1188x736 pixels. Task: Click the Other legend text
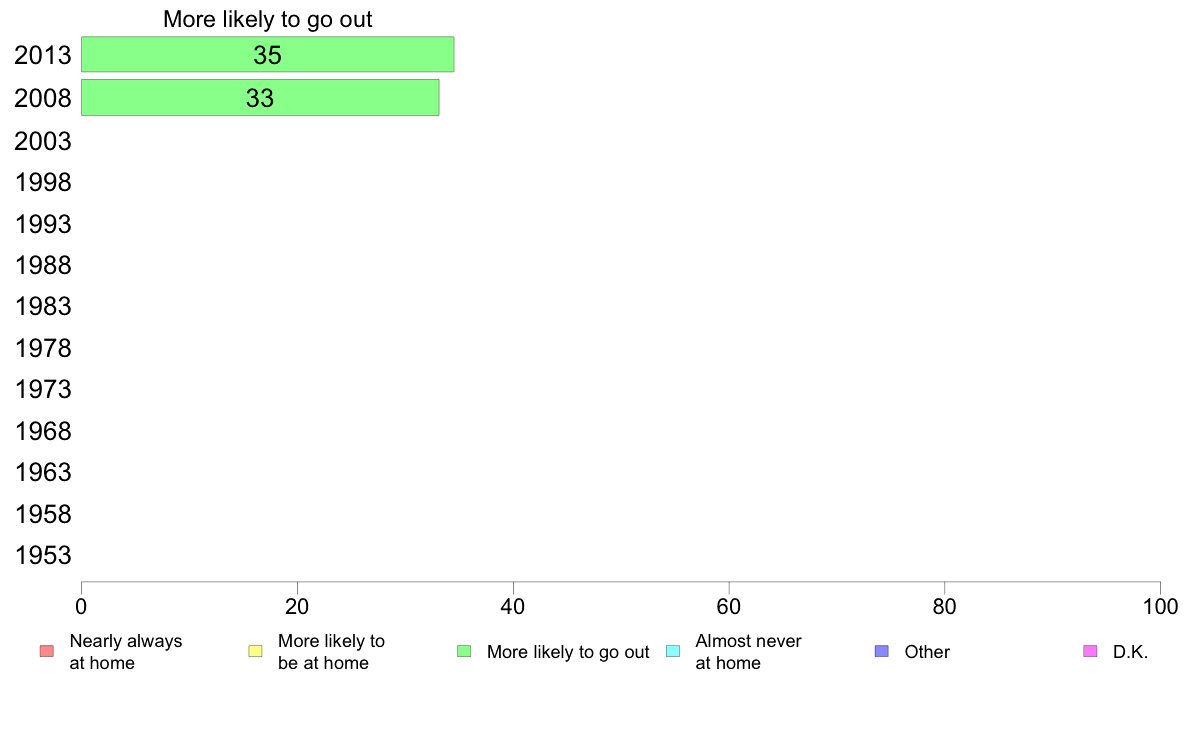coord(927,652)
